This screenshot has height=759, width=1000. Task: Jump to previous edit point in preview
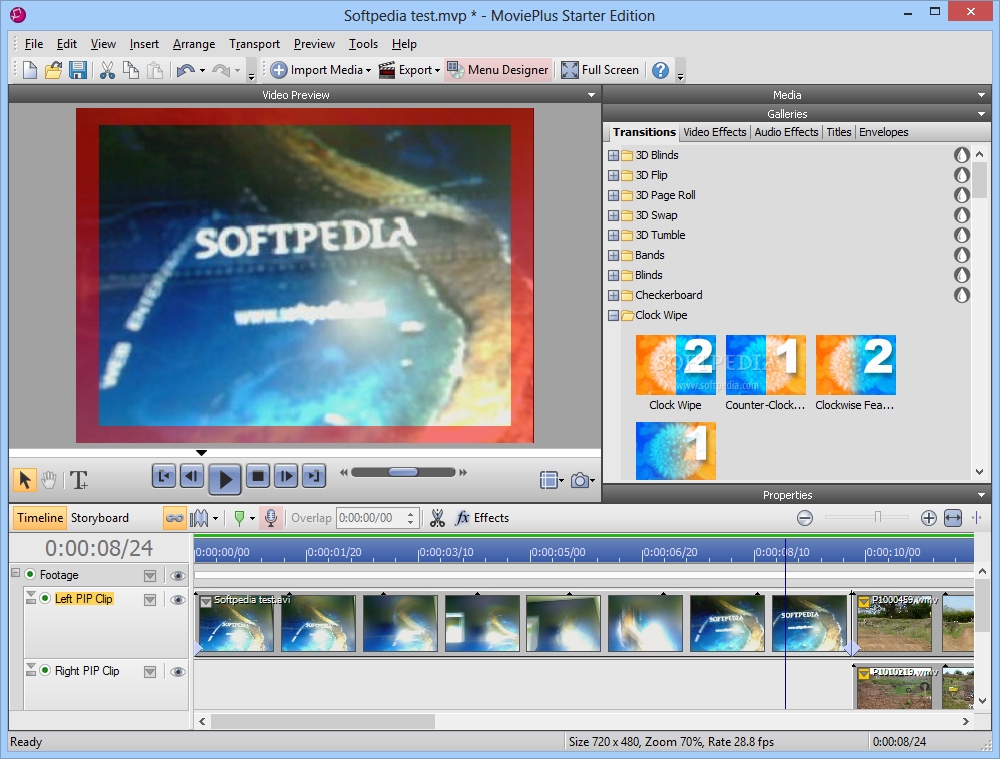coord(164,476)
